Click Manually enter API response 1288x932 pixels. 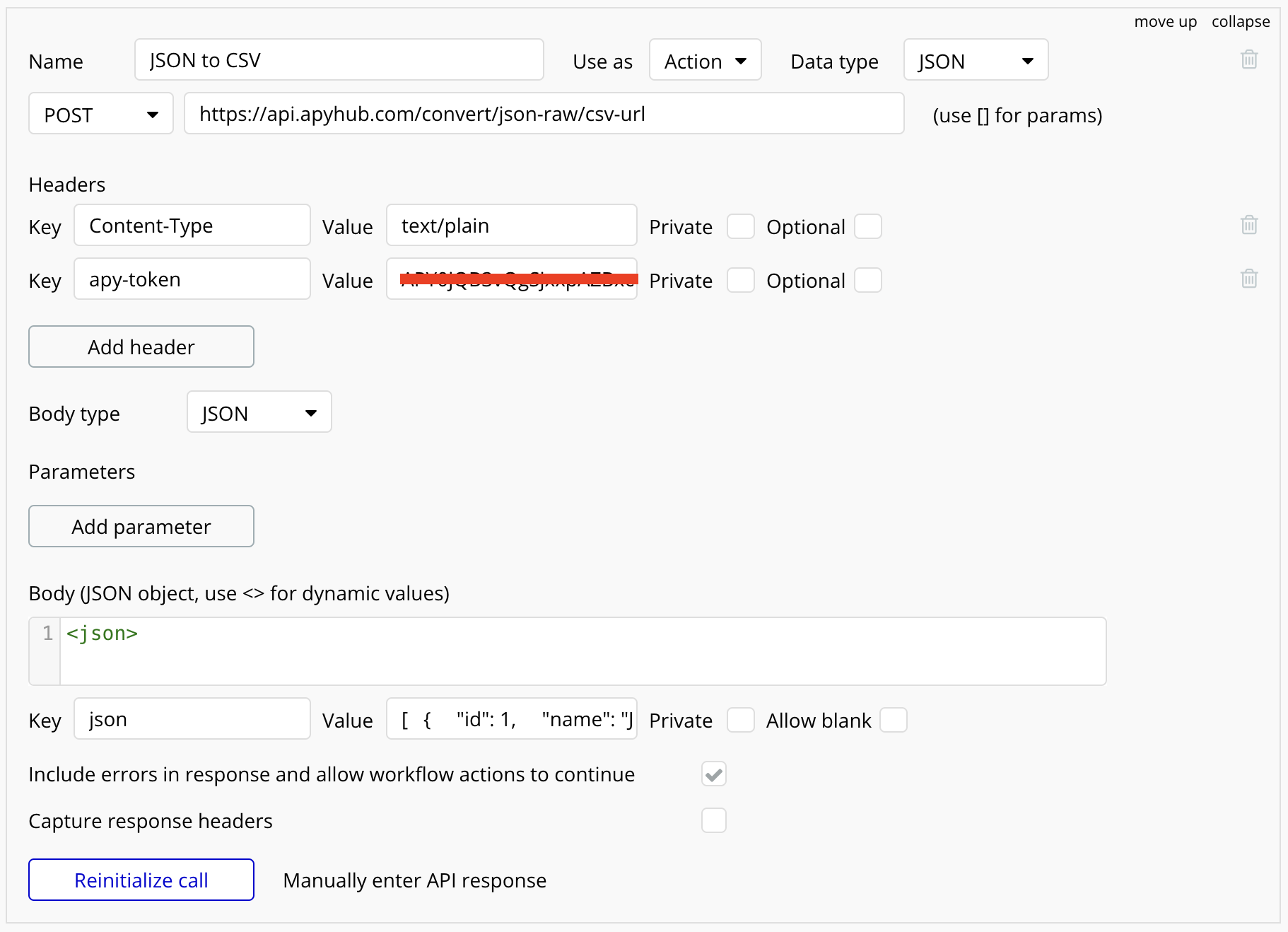pyautogui.click(x=415, y=880)
